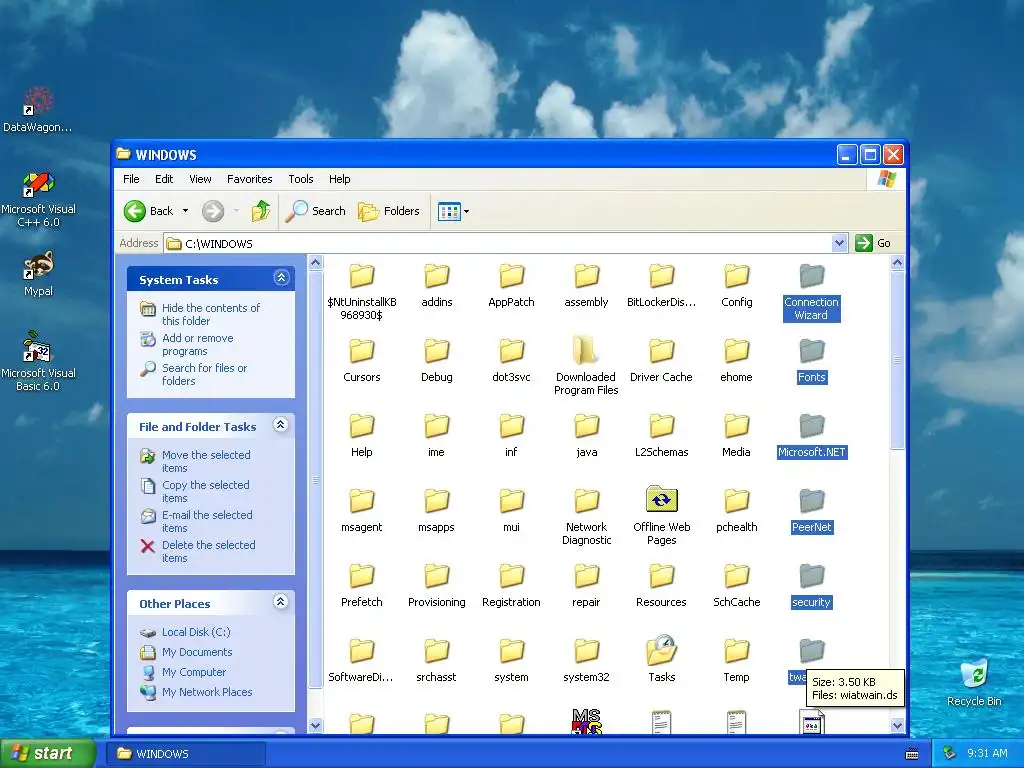
Task: Select the Microsoft.NET folder
Action: [812, 435]
